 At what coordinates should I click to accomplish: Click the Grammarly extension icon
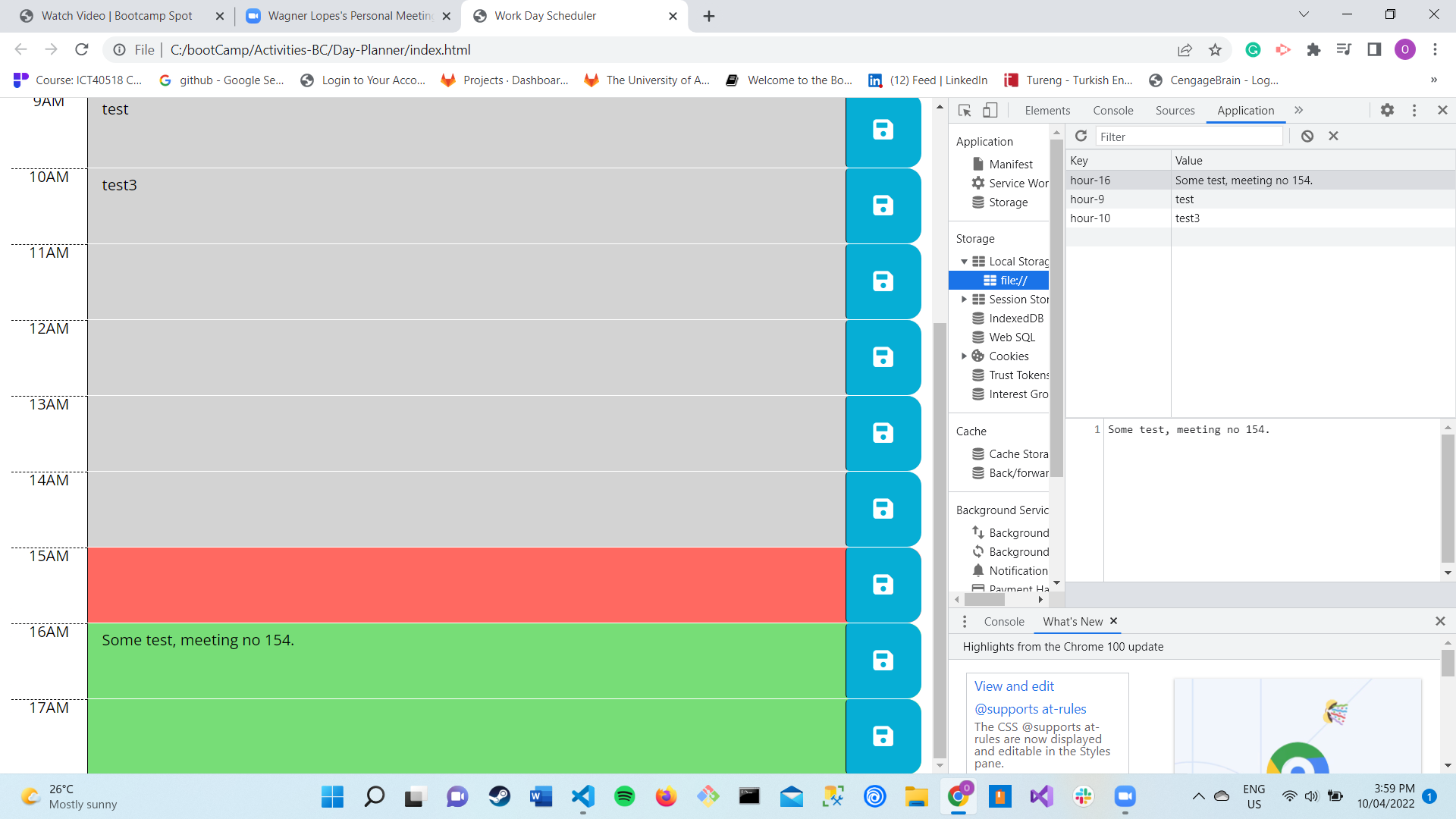click(1253, 49)
